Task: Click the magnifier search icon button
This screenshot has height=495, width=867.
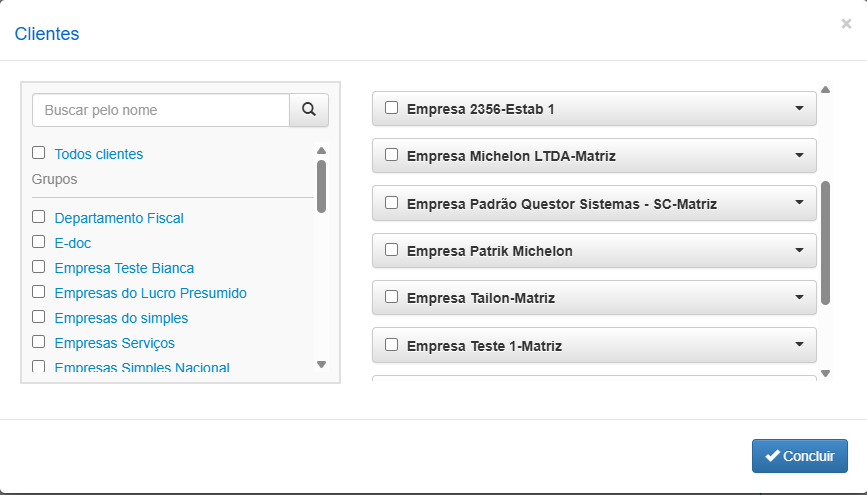Action: tap(309, 110)
